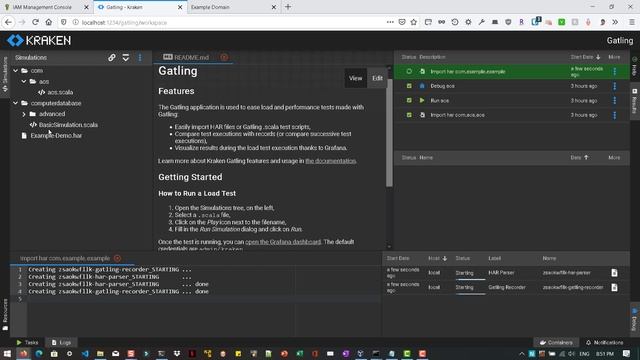This screenshot has width=640, height=360.
Task: Click the debug icon beside Debug aos
Action: pyautogui.click(x=422, y=86)
